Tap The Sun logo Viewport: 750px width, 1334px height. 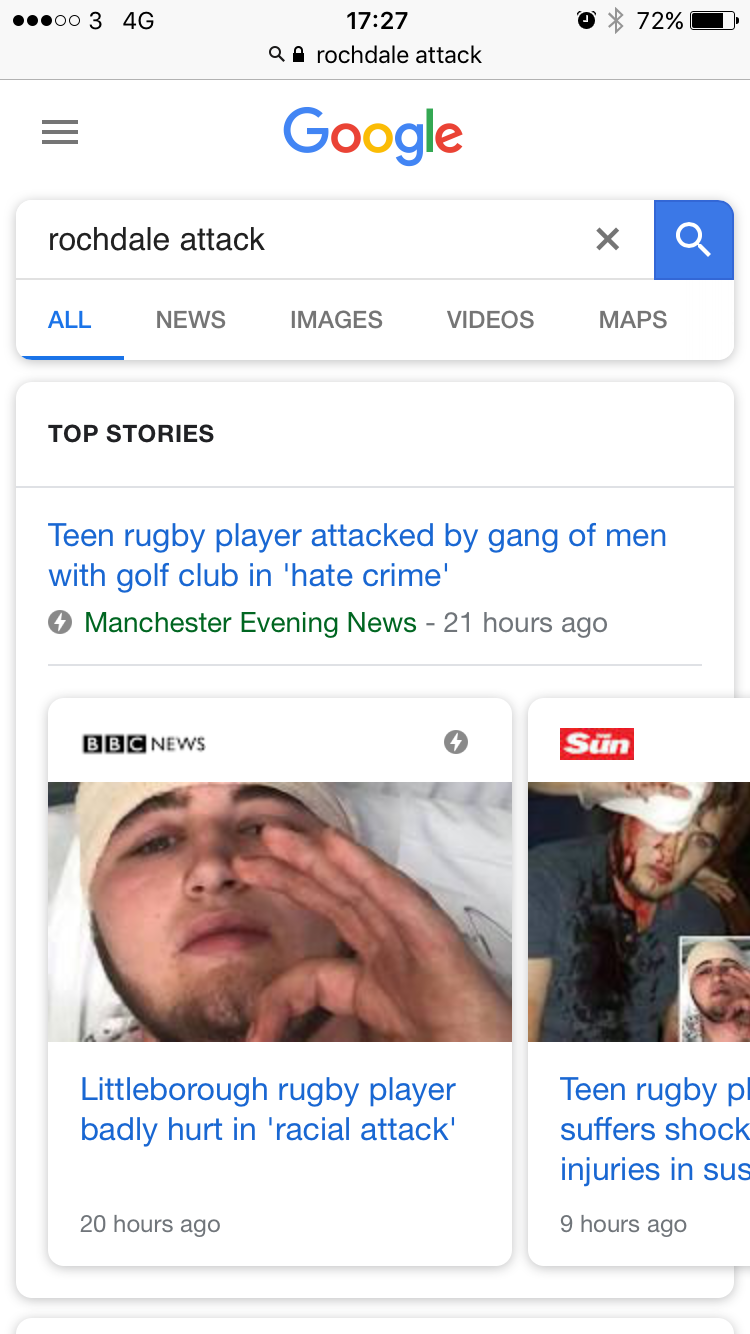597,744
